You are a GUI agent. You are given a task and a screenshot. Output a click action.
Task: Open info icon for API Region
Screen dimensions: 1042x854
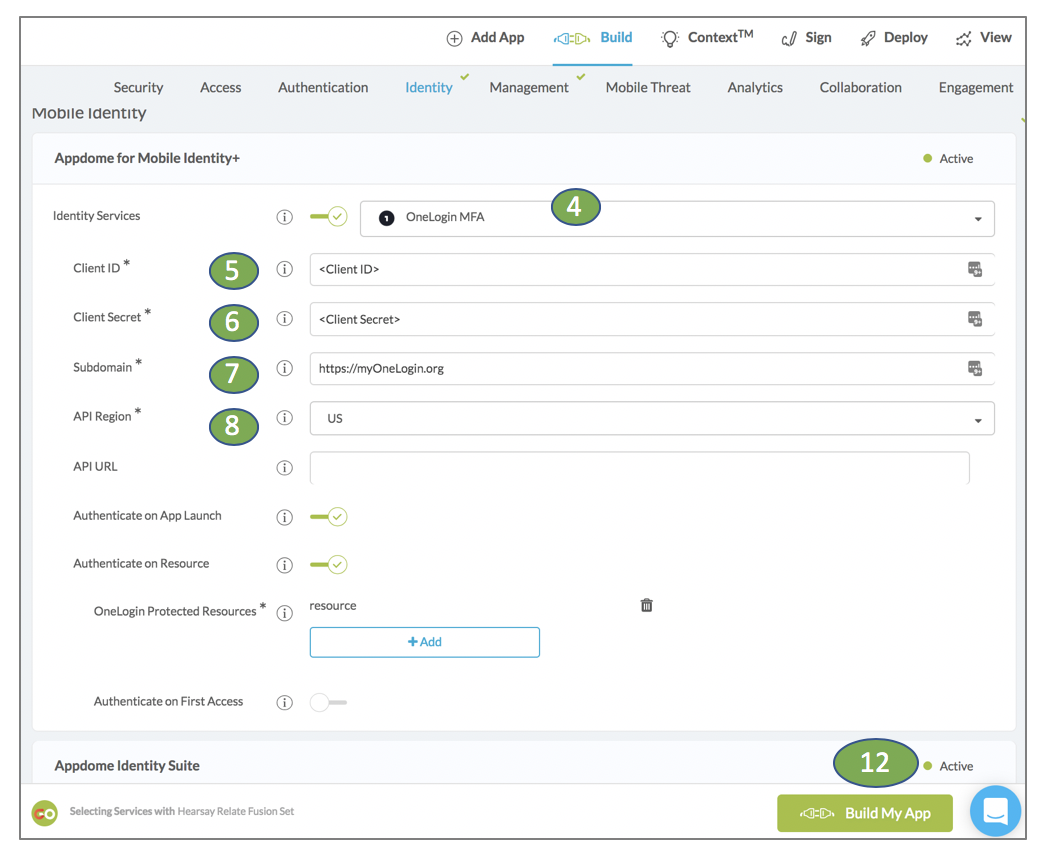click(284, 418)
